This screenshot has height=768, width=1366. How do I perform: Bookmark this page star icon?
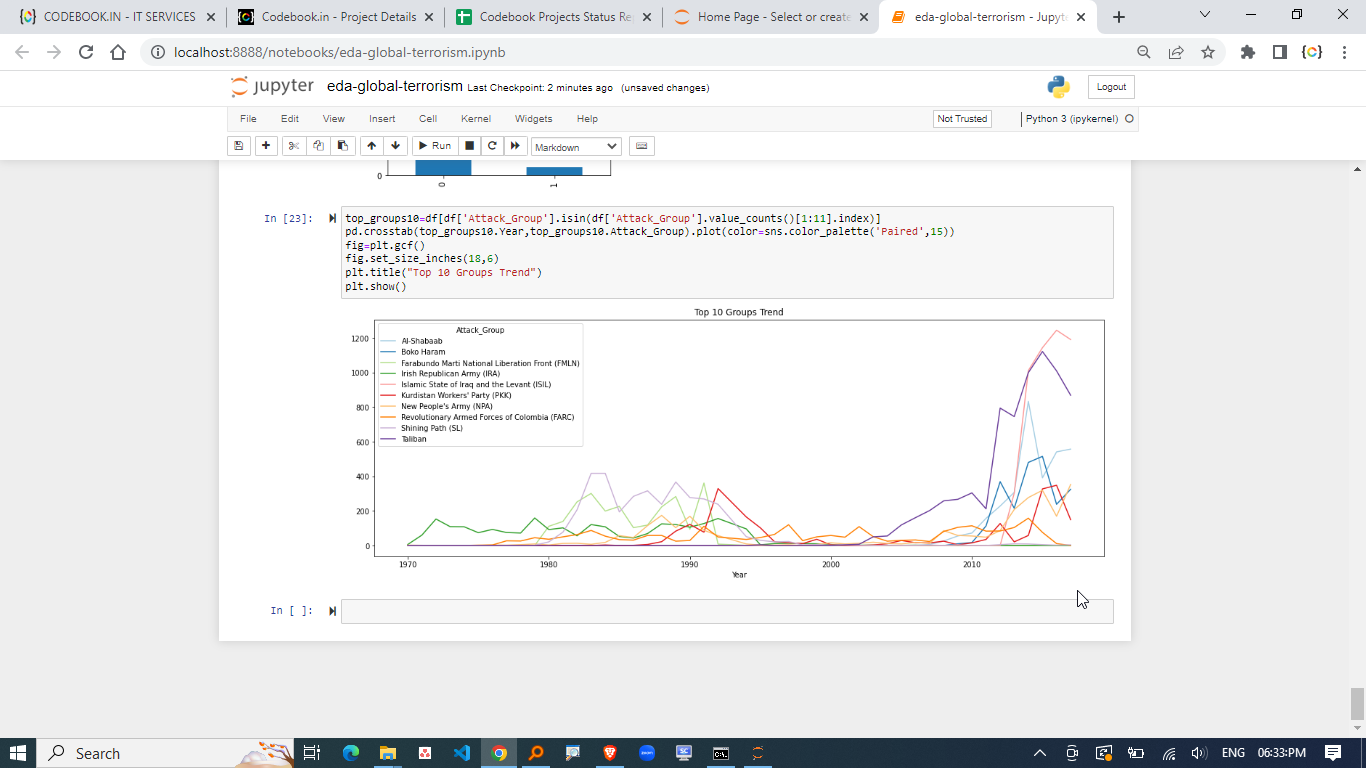point(1208,52)
